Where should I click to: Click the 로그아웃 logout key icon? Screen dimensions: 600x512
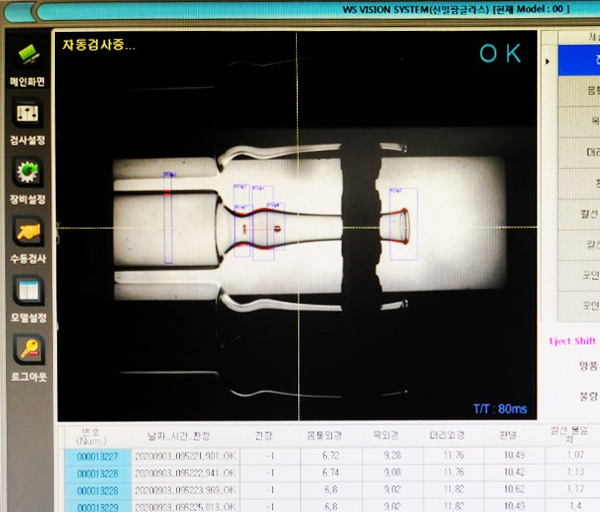pyautogui.click(x=27, y=352)
